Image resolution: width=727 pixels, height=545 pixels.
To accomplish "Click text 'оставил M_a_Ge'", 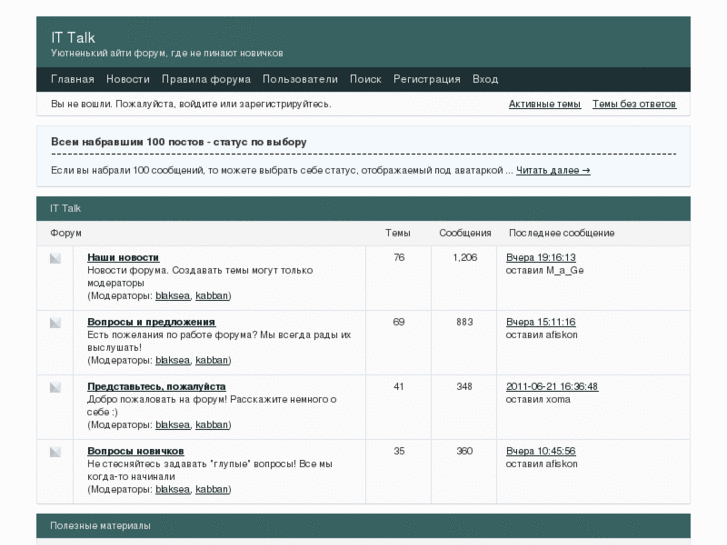I will (x=544, y=270).
